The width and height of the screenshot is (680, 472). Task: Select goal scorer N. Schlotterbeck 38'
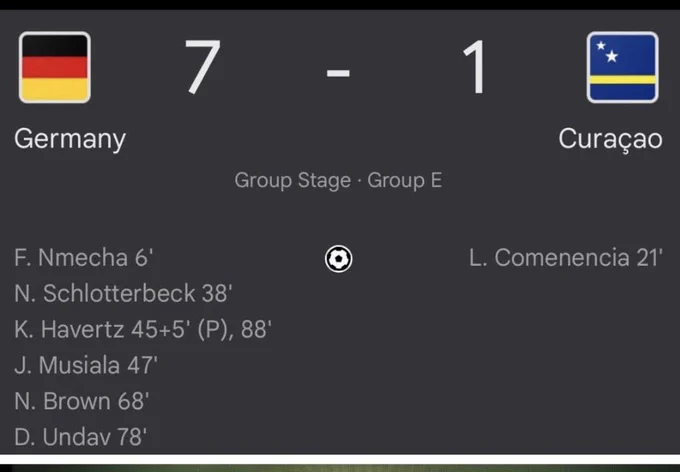(123, 293)
